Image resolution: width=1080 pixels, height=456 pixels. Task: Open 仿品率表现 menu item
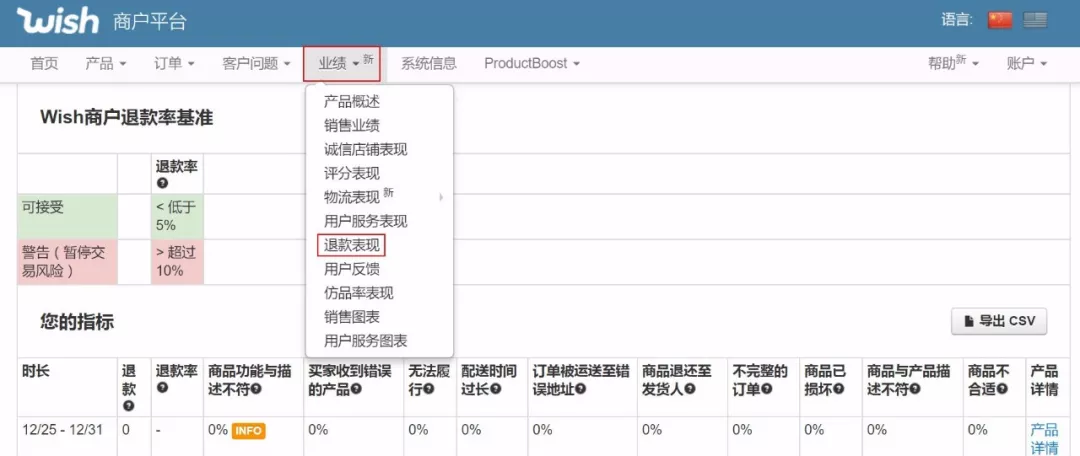click(358, 293)
